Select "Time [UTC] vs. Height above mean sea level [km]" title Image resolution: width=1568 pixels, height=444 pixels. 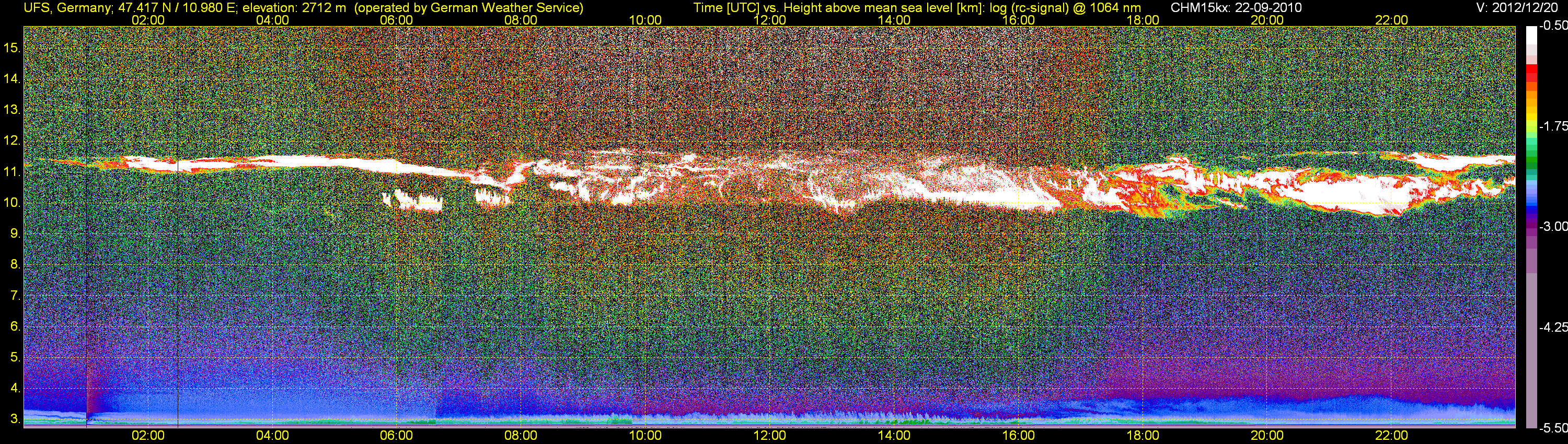(837, 7)
